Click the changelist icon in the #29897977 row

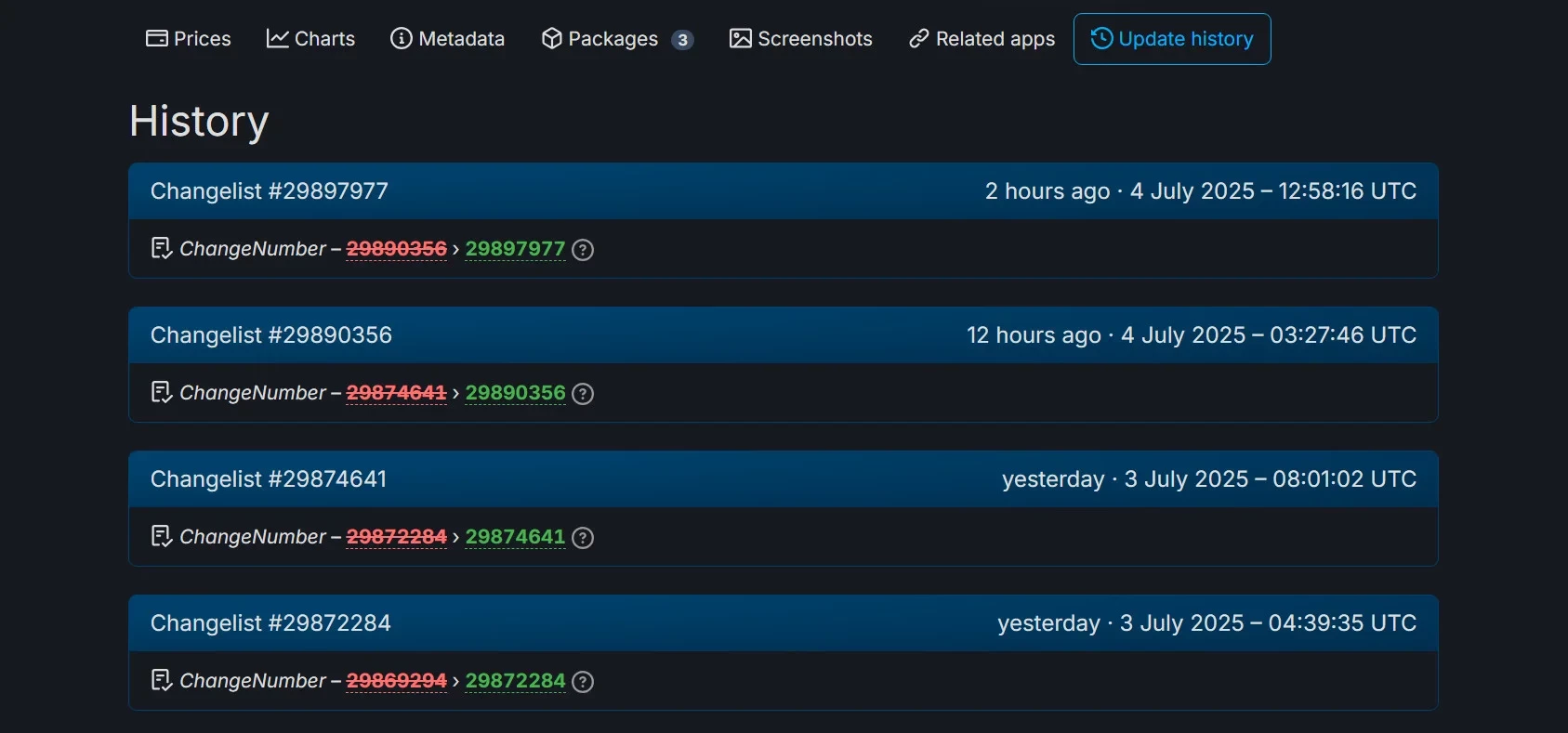pyautogui.click(x=162, y=249)
